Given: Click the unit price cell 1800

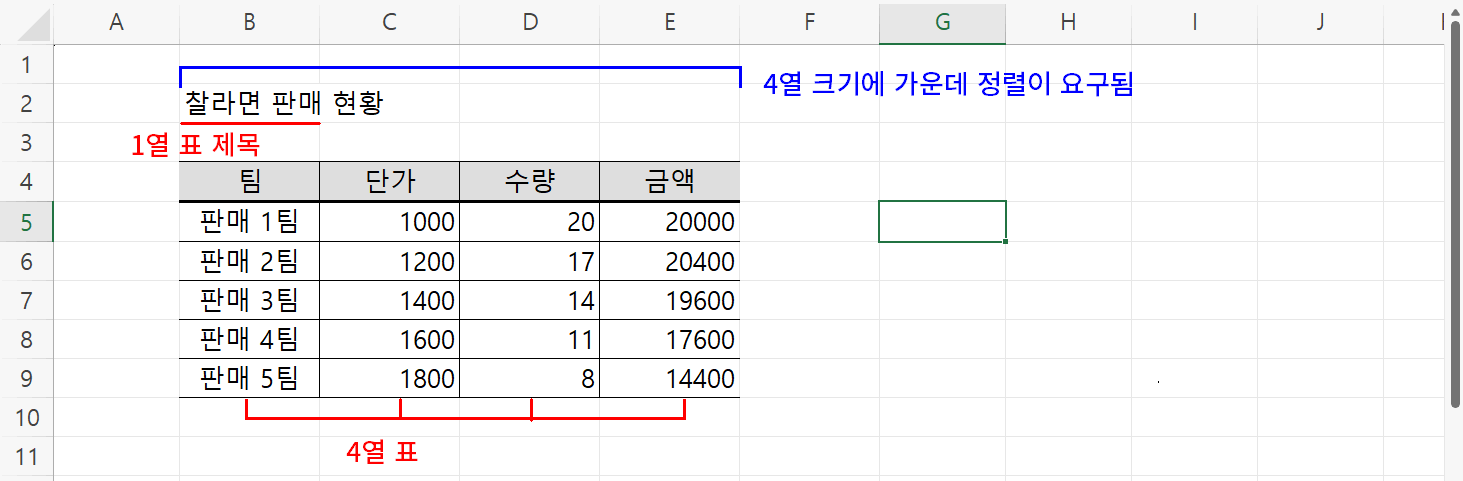Looking at the screenshot, I should 389,378.
